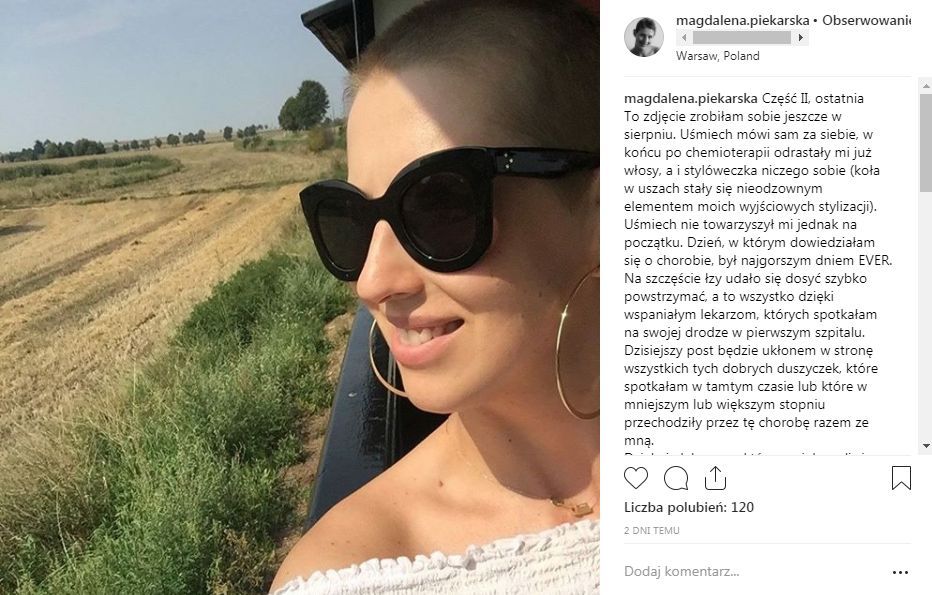Viewport: 932px width, 595px height.
Task: Open the magdalena.piekarska username in the header
Action: click(742, 20)
